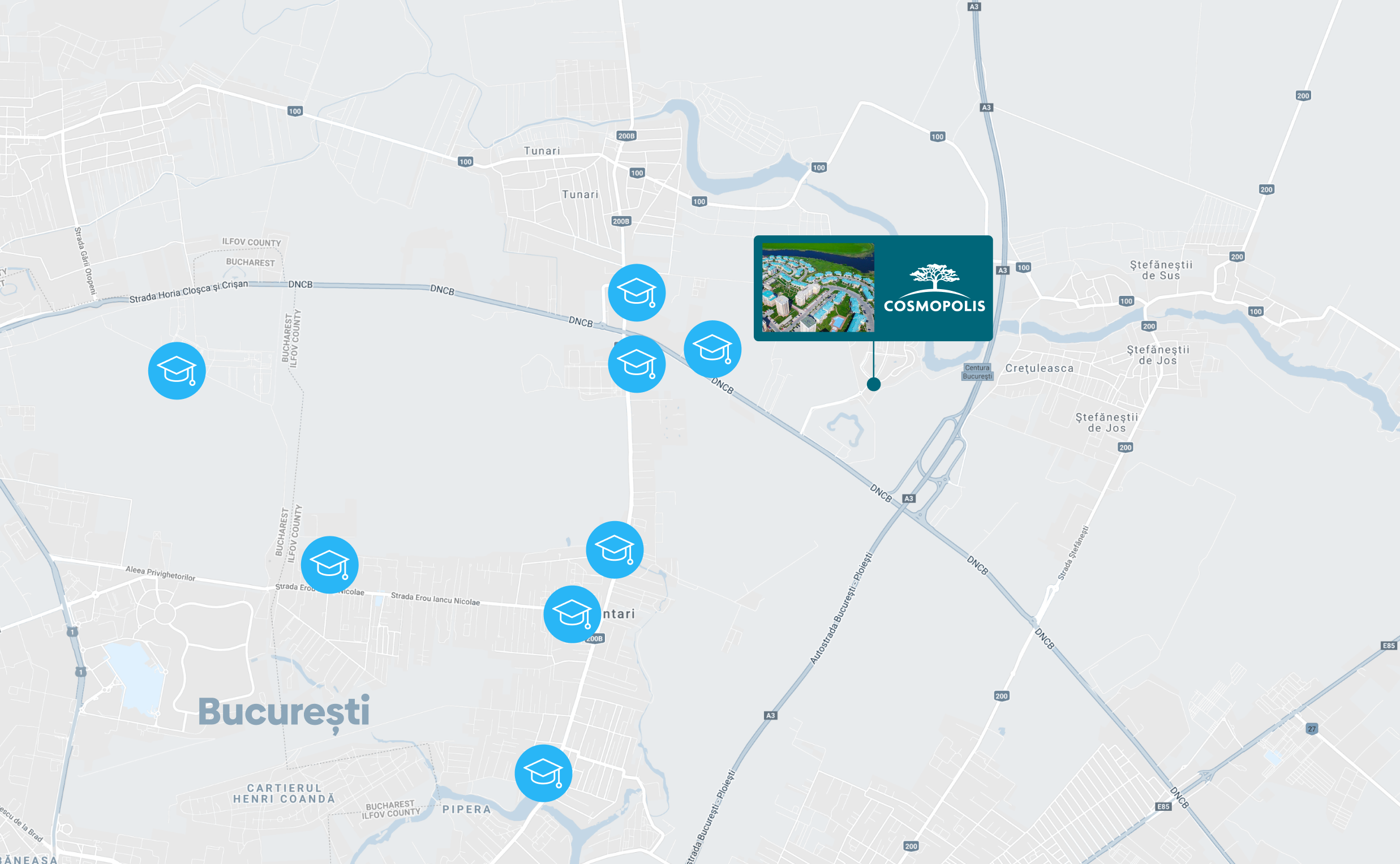Viewport: 1400px width, 864px height.
Task: Click the Cosmopolis aerial photo thumbnail
Action: [818, 288]
